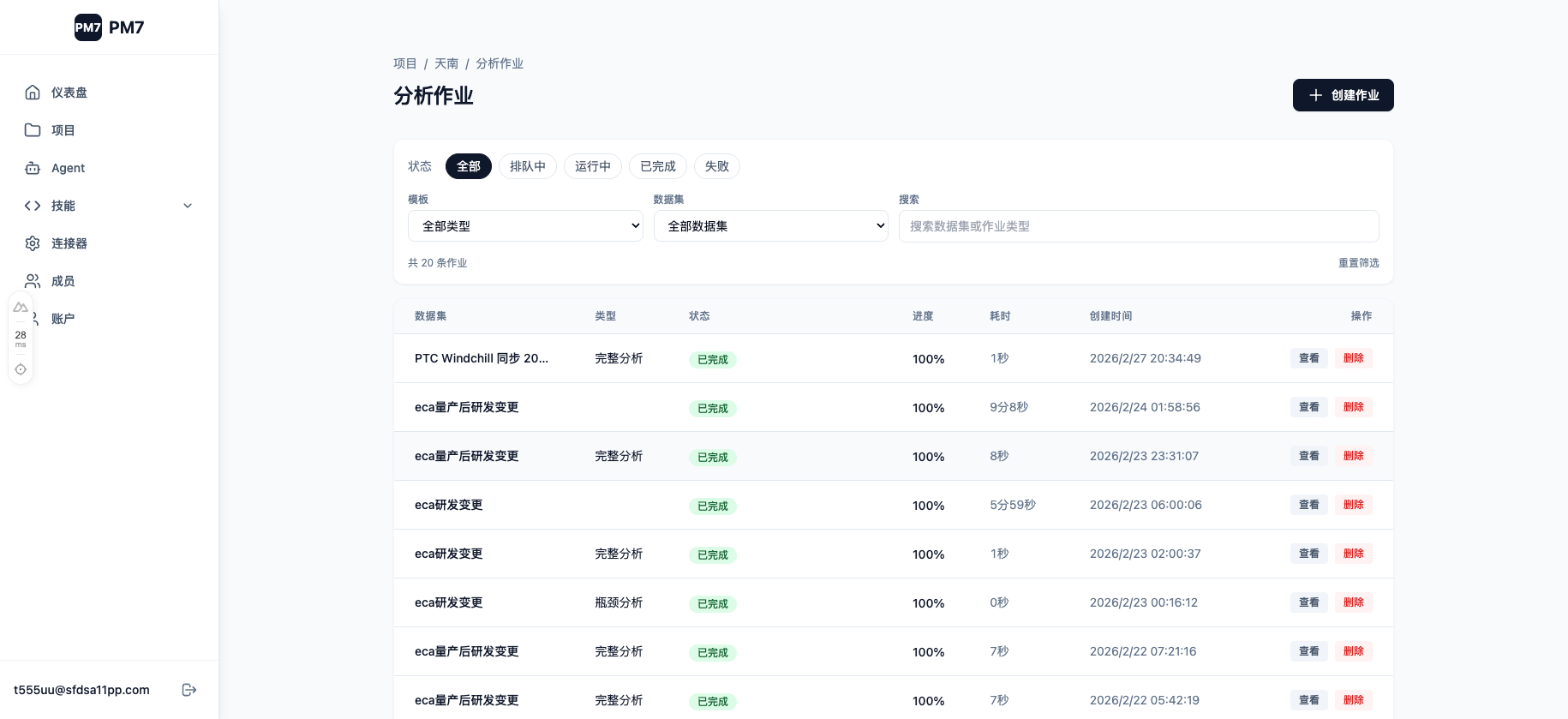Click the PM7 logo icon
The width and height of the screenshot is (1568, 719).
click(88, 27)
